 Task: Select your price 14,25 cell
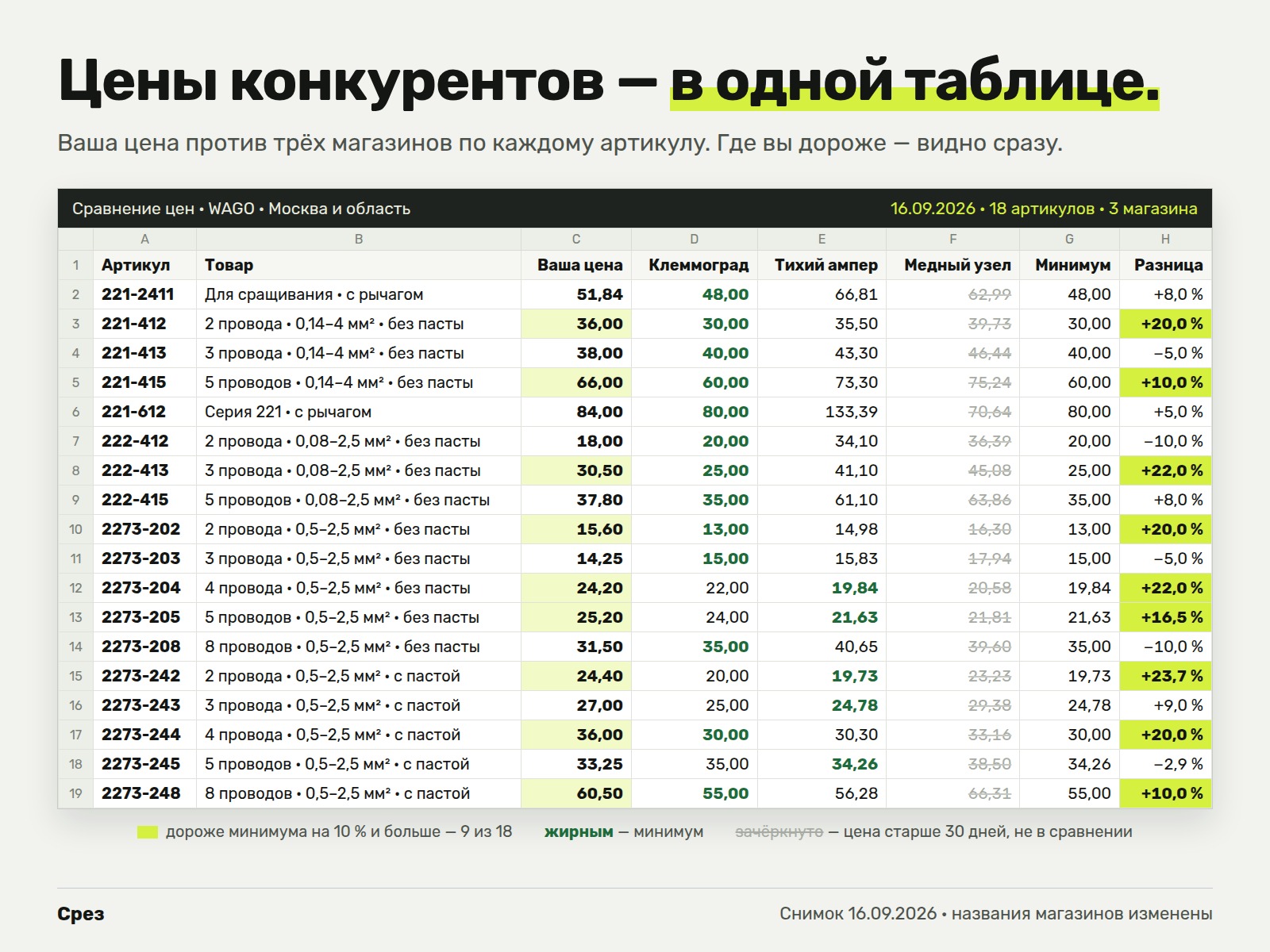(576, 559)
